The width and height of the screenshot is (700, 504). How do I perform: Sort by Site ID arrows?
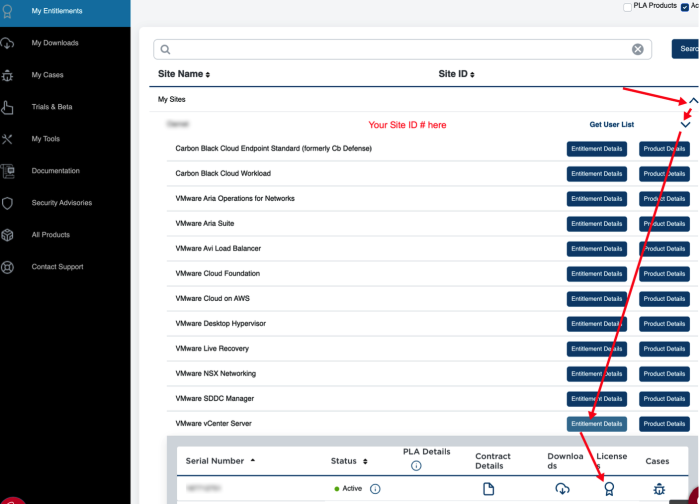click(x=472, y=75)
